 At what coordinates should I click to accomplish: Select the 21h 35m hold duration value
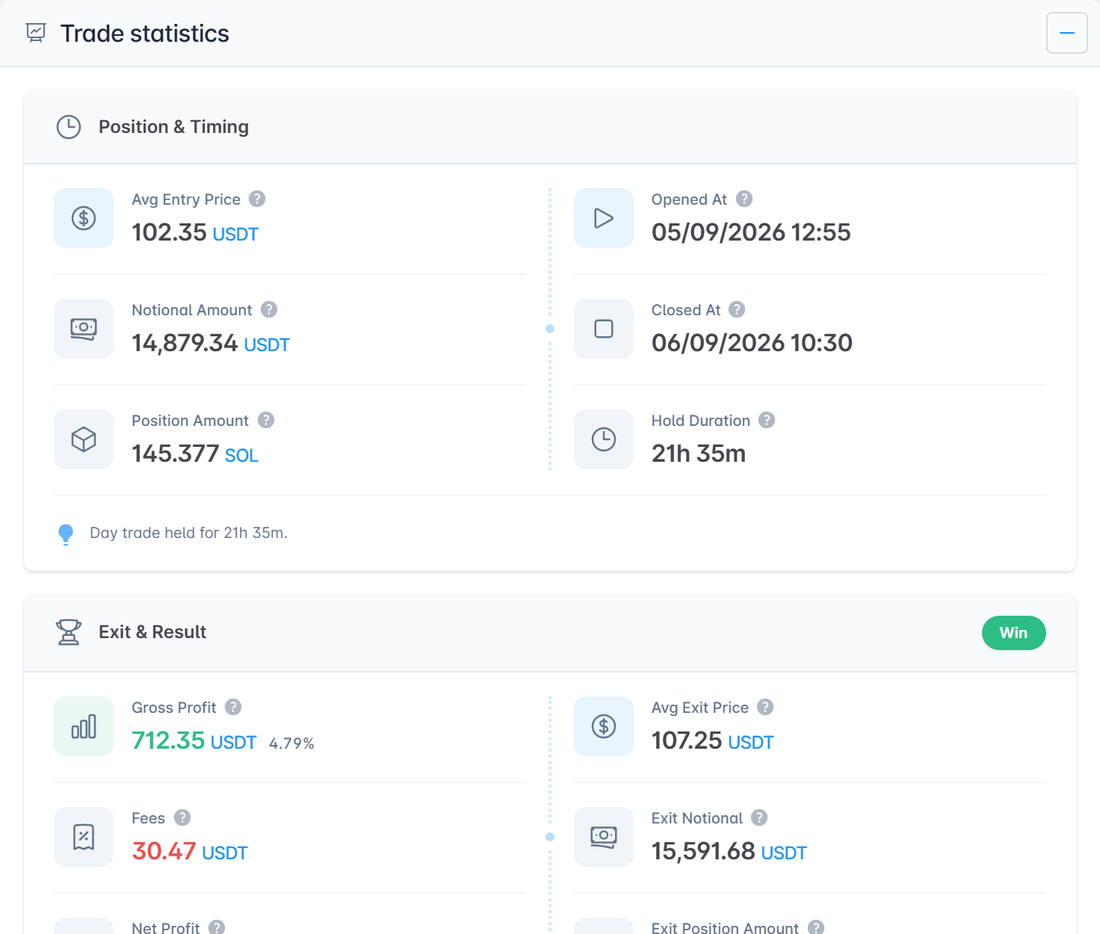pos(698,453)
